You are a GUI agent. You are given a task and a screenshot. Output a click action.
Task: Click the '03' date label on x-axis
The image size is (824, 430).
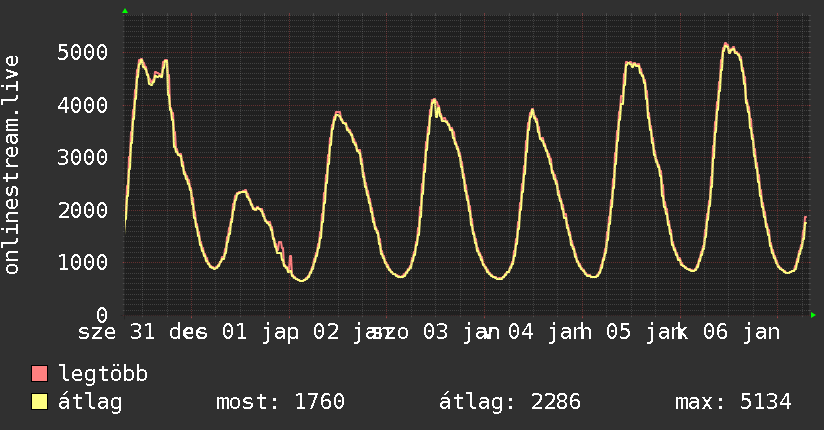[436, 332]
